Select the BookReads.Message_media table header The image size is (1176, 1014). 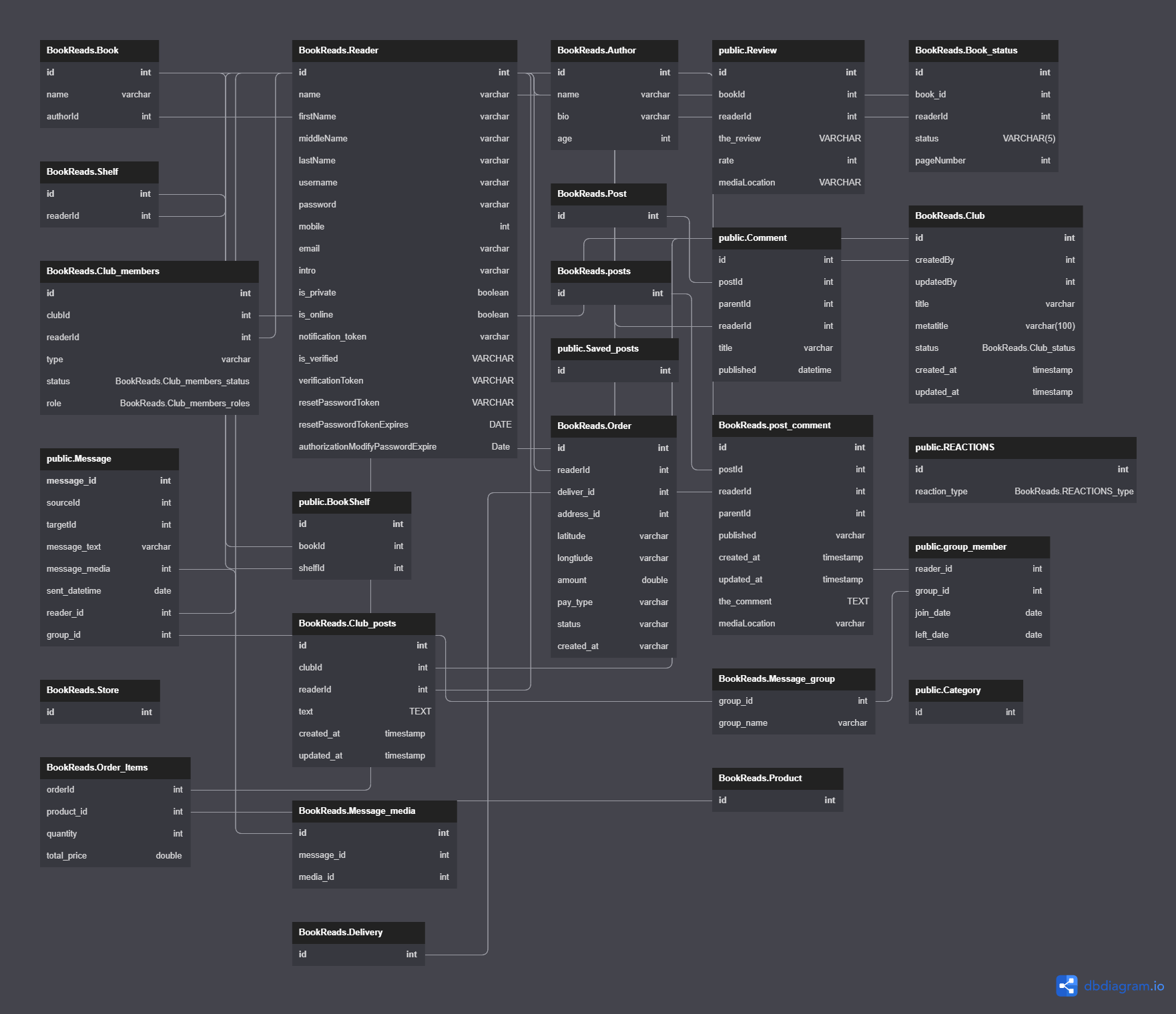coord(374,811)
